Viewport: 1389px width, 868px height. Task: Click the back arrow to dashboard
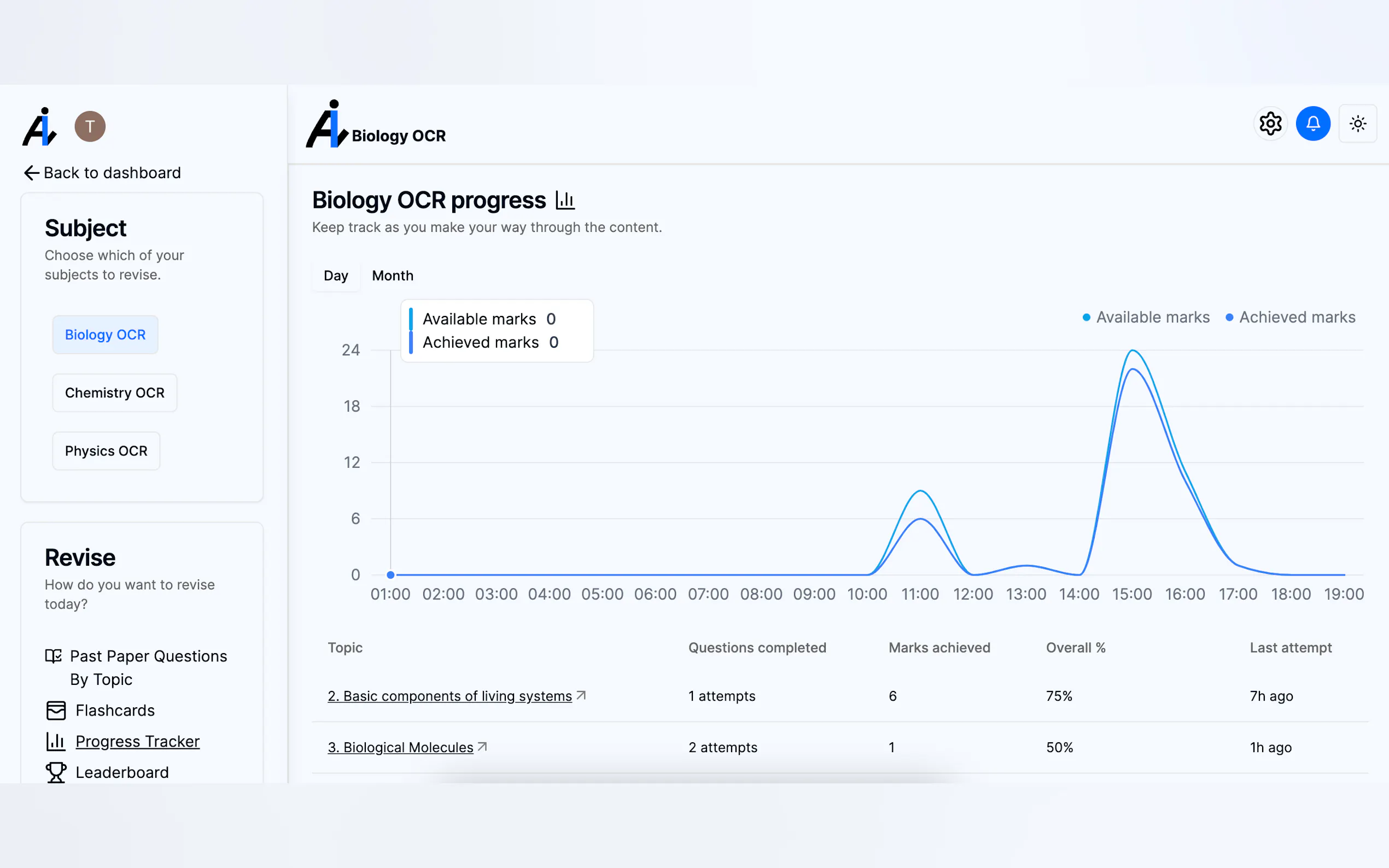(x=32, y=173)
